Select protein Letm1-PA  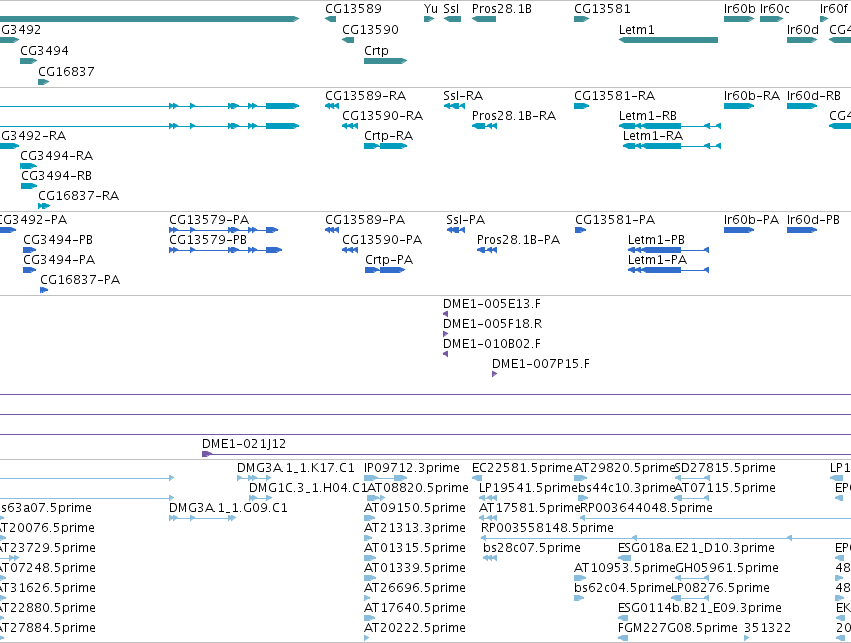(657, 260)
